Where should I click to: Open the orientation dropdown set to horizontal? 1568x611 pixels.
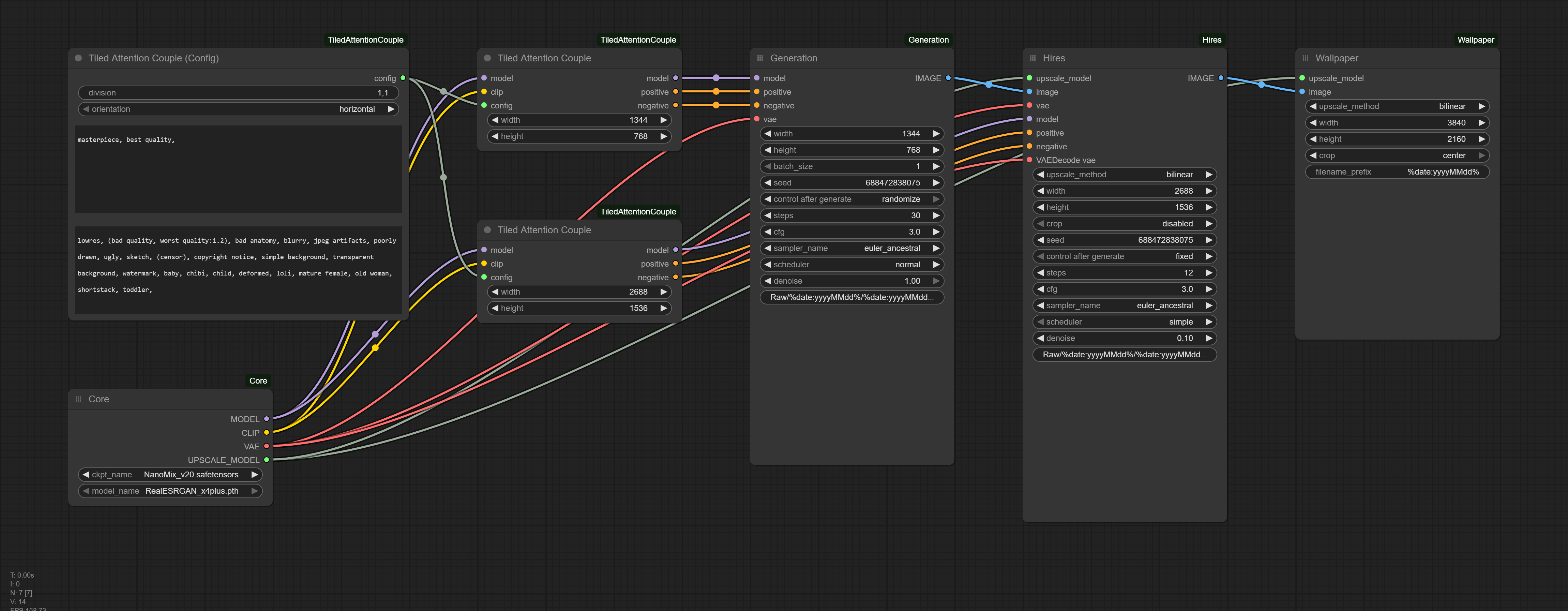pyautogui.click(x=238, y=109)
